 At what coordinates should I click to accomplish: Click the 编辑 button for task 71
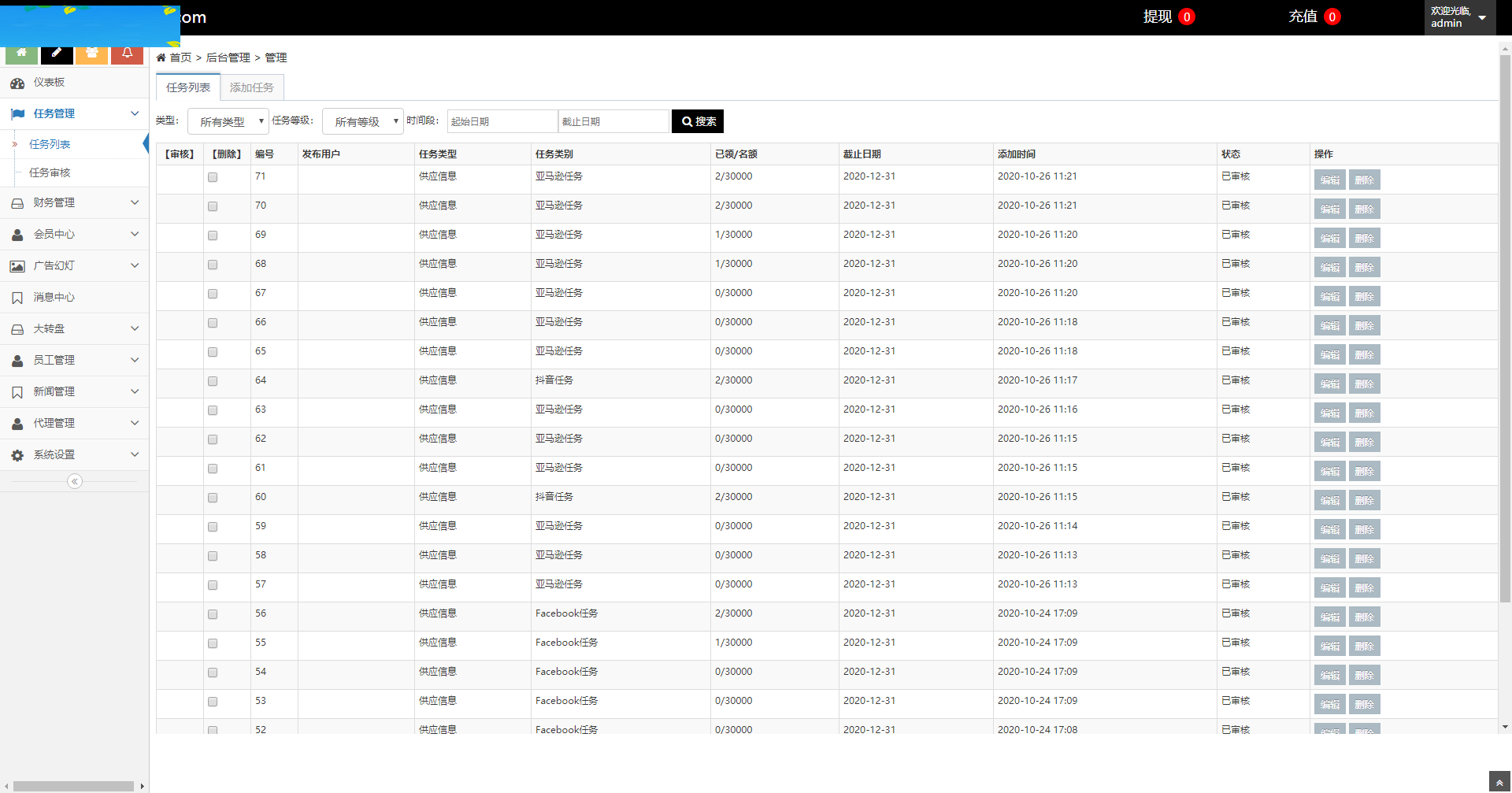pos(1329,180)
